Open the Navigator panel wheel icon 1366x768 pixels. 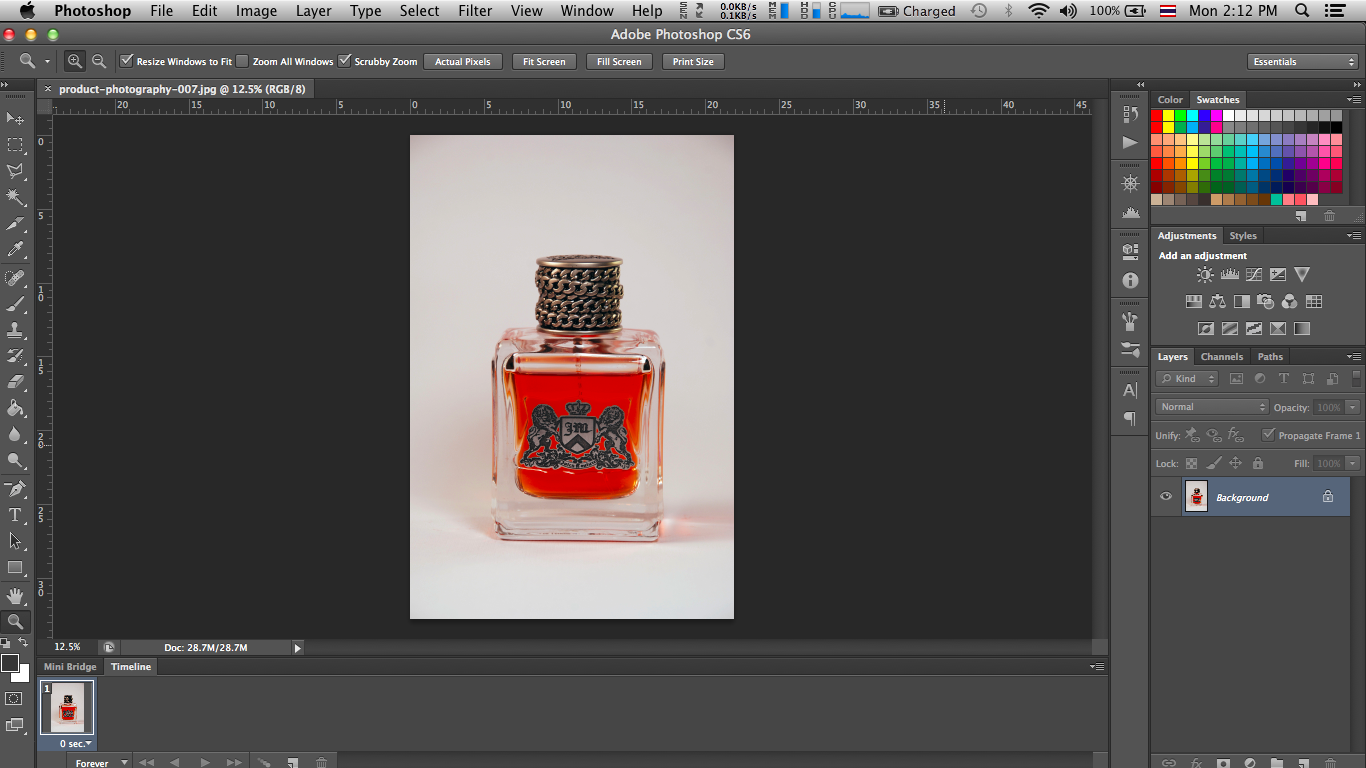tap(1131, 184)
